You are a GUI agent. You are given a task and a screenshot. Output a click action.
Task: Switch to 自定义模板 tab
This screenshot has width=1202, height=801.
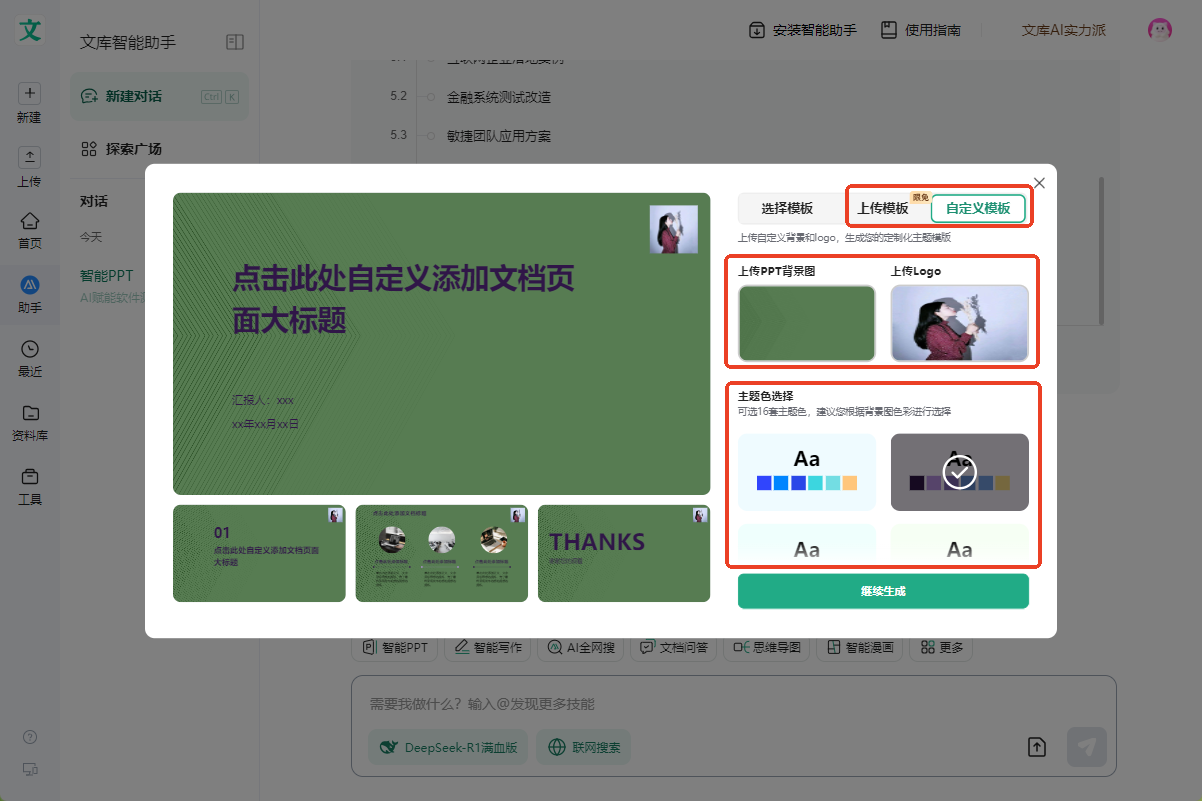coord(978,208)
